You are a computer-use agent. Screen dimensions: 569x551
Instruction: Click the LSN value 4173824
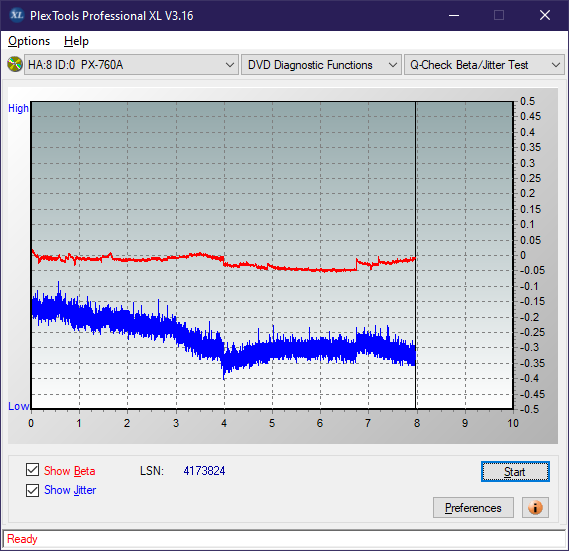[204, 471]
